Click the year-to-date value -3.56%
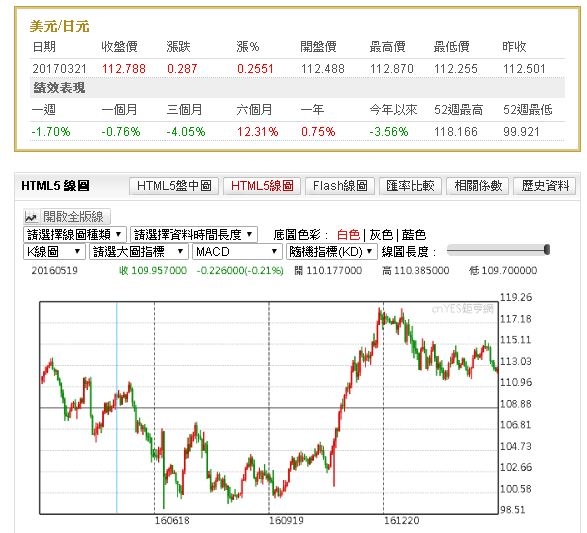Viewport: 587px width, 533px height. pos(389,132)
